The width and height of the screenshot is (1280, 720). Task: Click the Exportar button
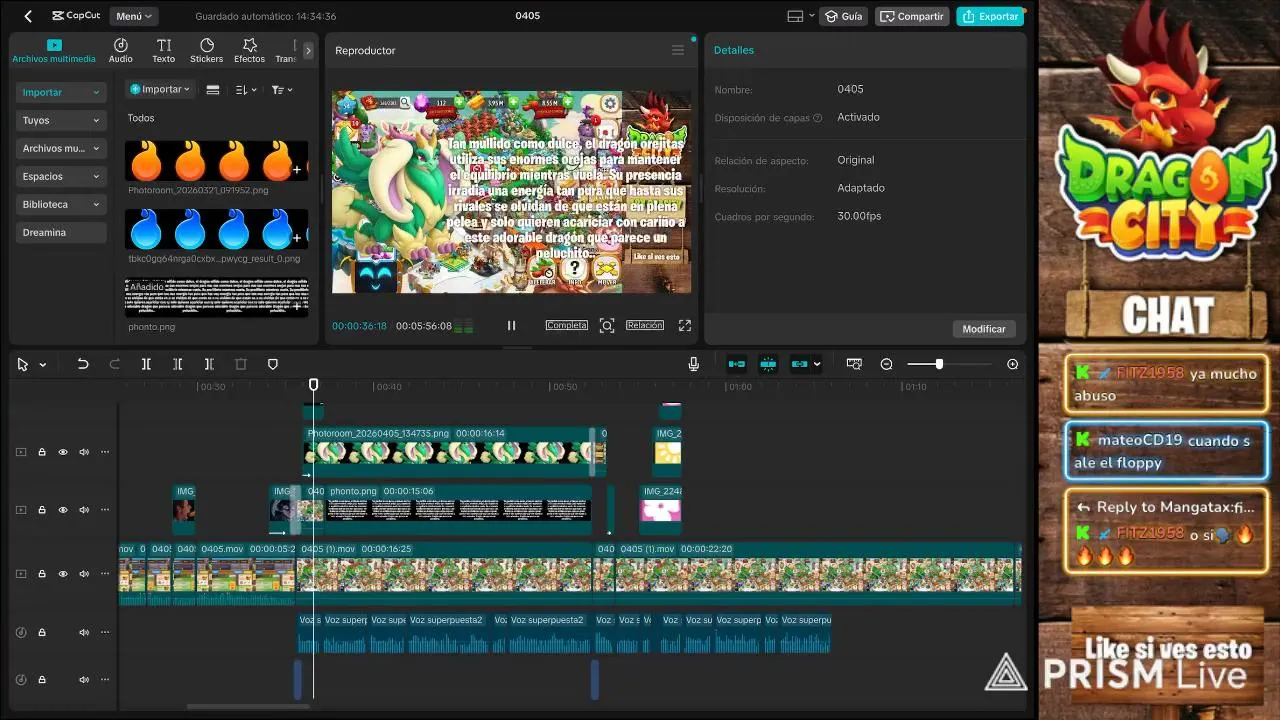(x=990, y=16)
